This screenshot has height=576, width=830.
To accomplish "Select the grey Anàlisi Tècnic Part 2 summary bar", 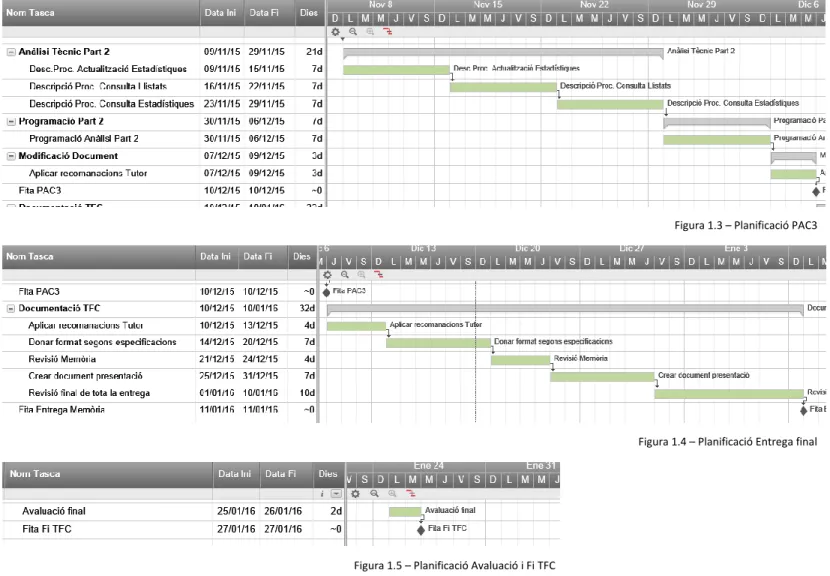I will (503, 53).
